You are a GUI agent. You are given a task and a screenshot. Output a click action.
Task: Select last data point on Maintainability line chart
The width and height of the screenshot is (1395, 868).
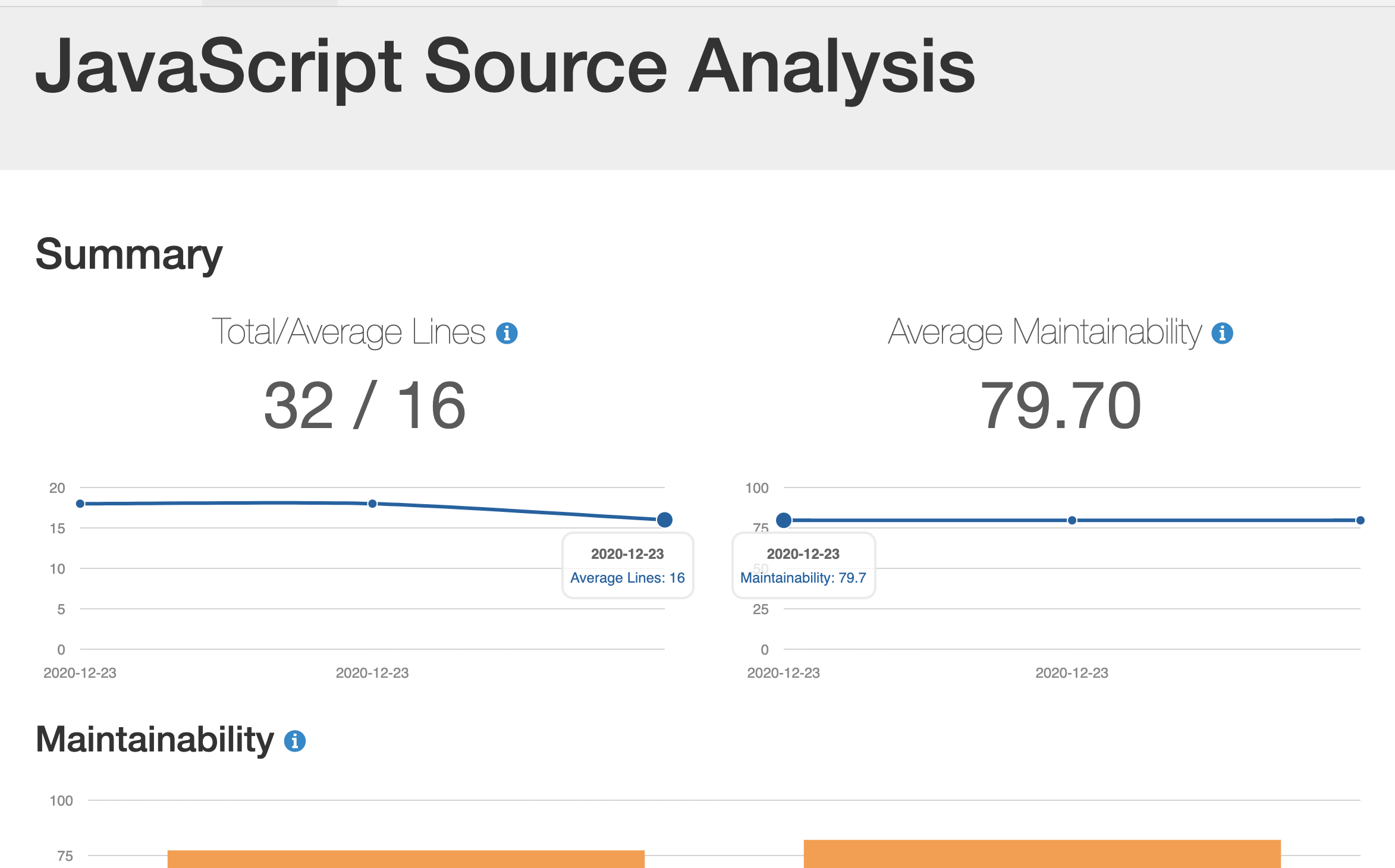tap(1360, 520)
